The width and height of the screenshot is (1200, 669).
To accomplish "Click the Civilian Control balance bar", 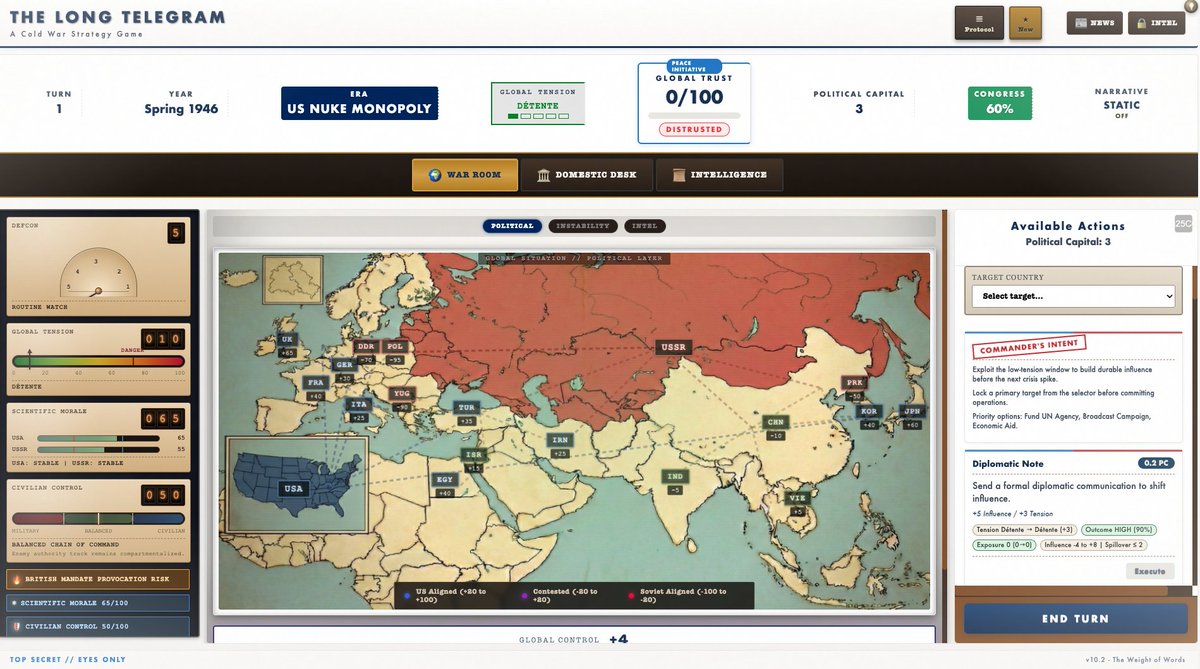I will click(98, 519).
